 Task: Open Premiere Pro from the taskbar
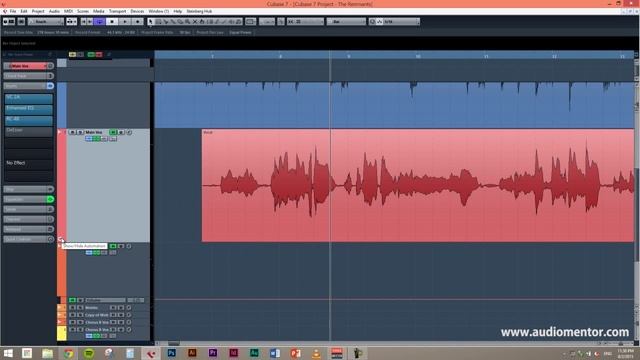[213, 353]
